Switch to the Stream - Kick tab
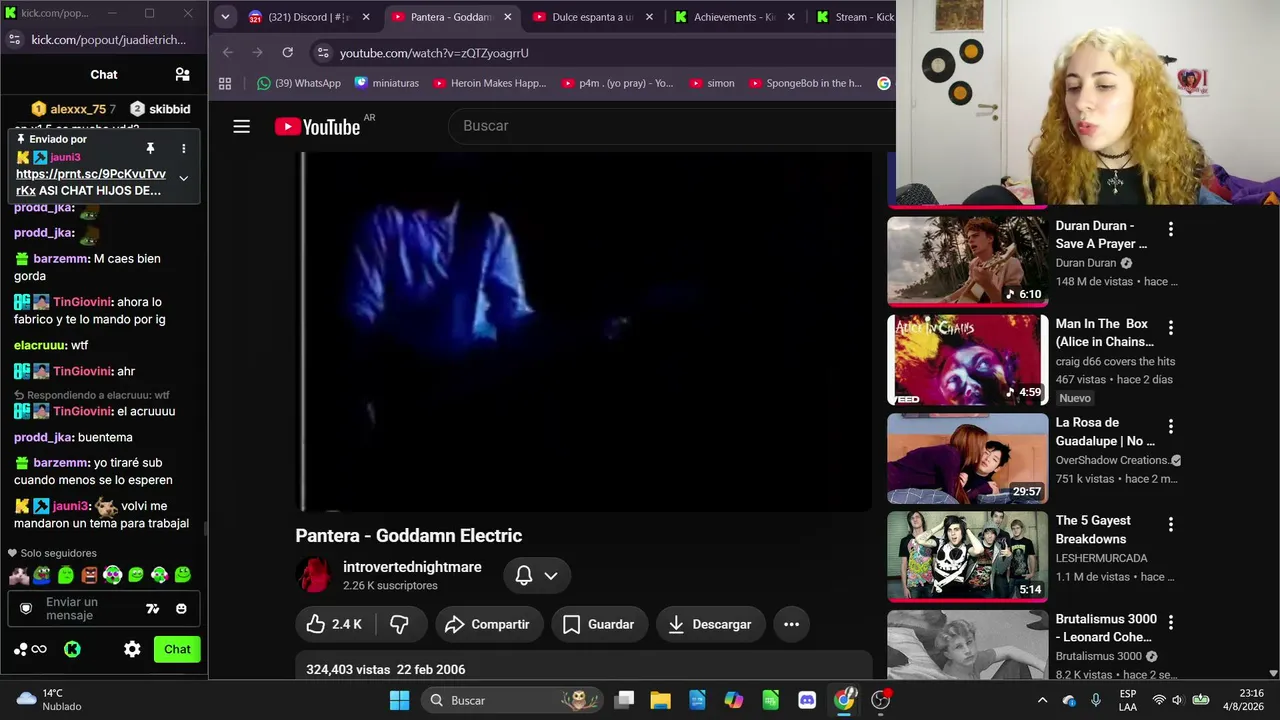 [853, 17]
